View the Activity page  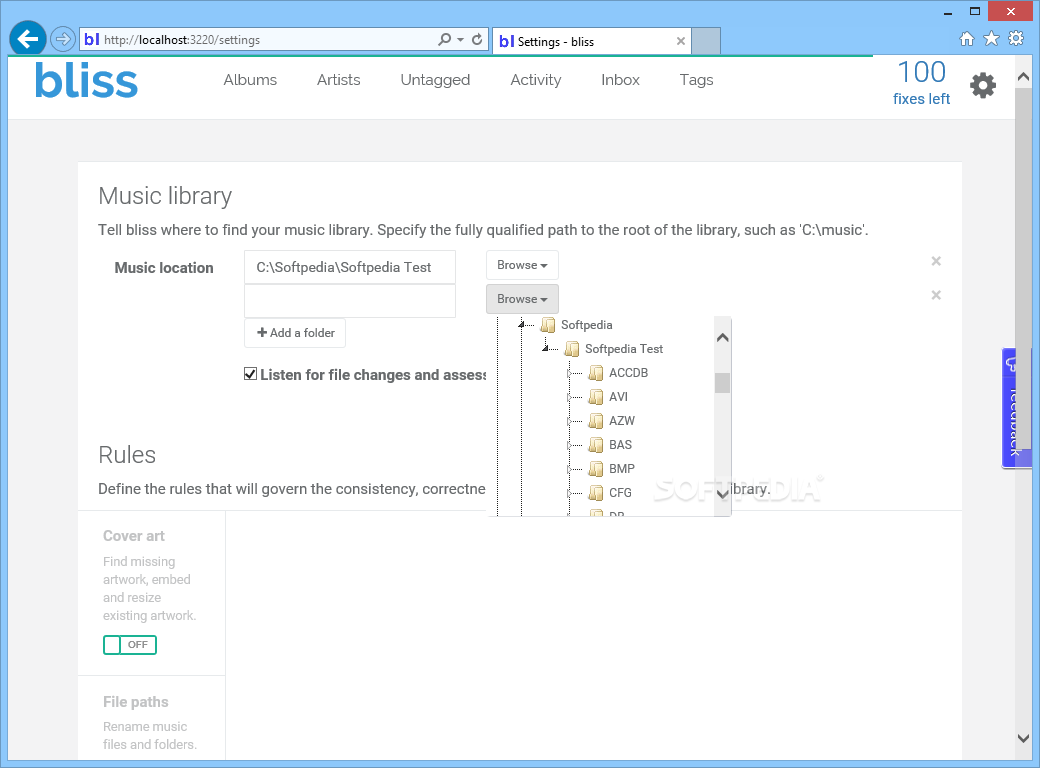(x=535, y=80)
